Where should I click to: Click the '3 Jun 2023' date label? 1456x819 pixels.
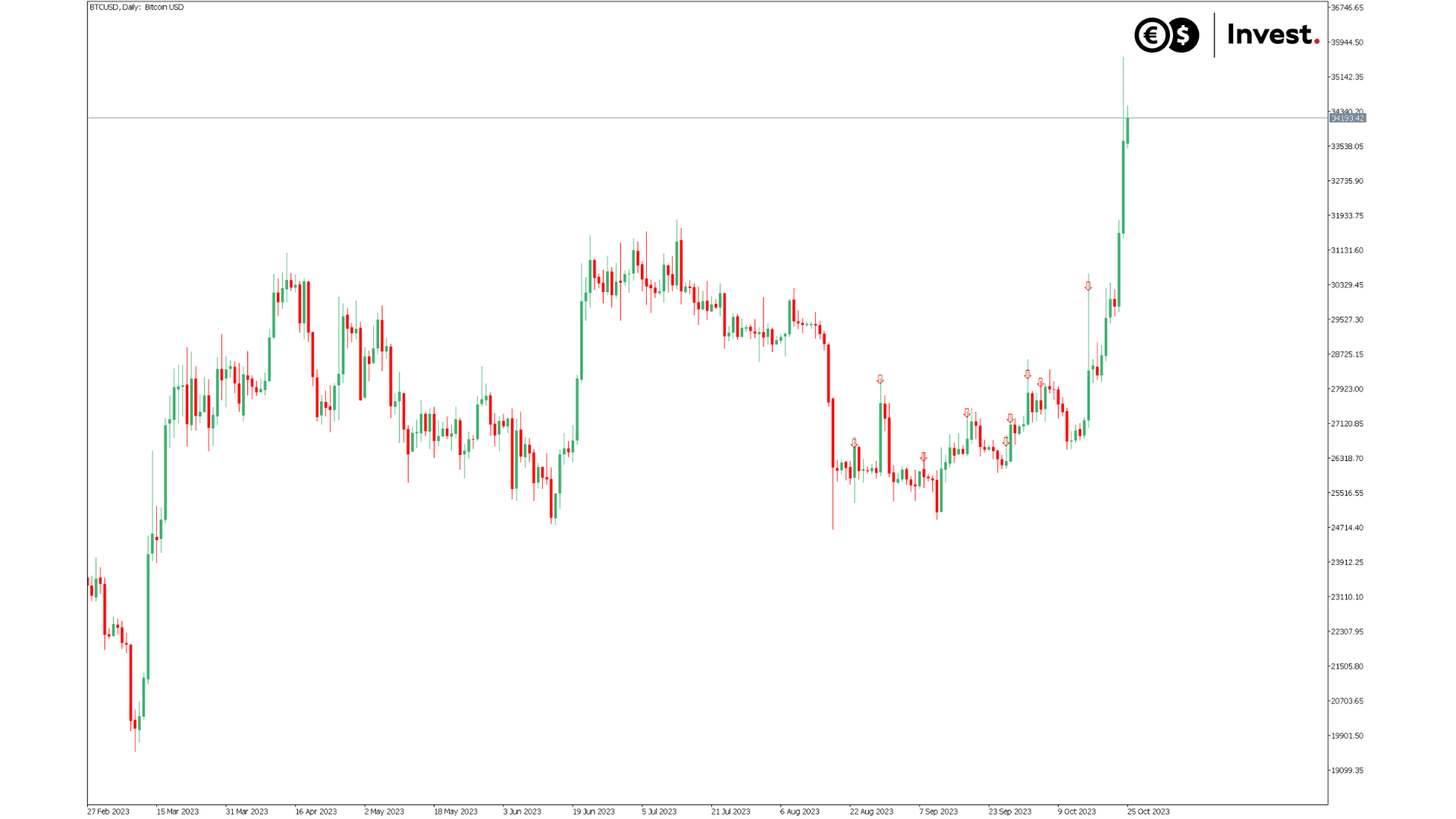522,811
